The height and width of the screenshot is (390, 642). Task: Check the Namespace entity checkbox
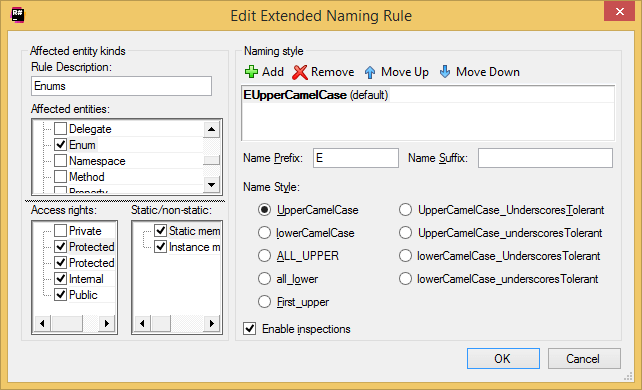point(61,160)
